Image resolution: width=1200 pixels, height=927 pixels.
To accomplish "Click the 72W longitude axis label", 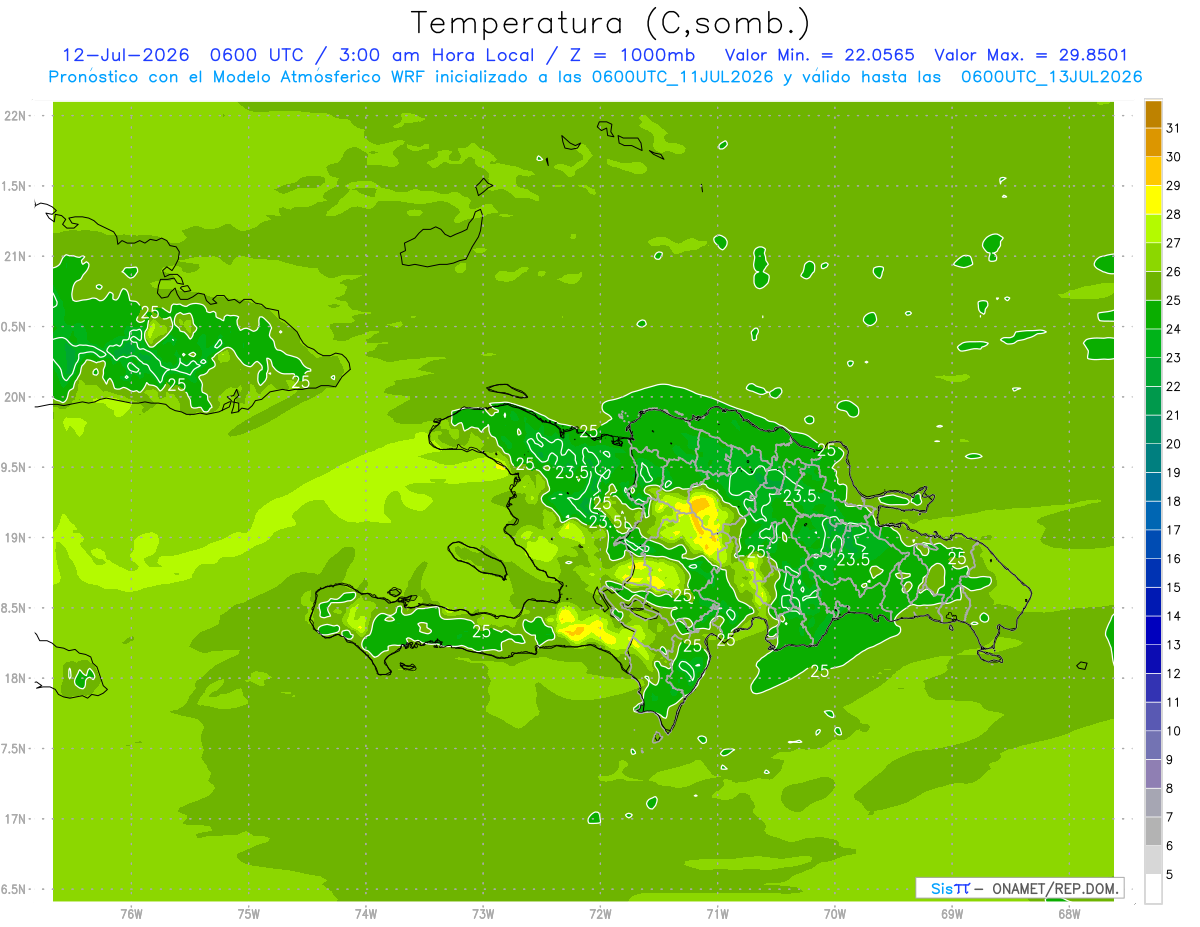I will (x=600, y=913).
